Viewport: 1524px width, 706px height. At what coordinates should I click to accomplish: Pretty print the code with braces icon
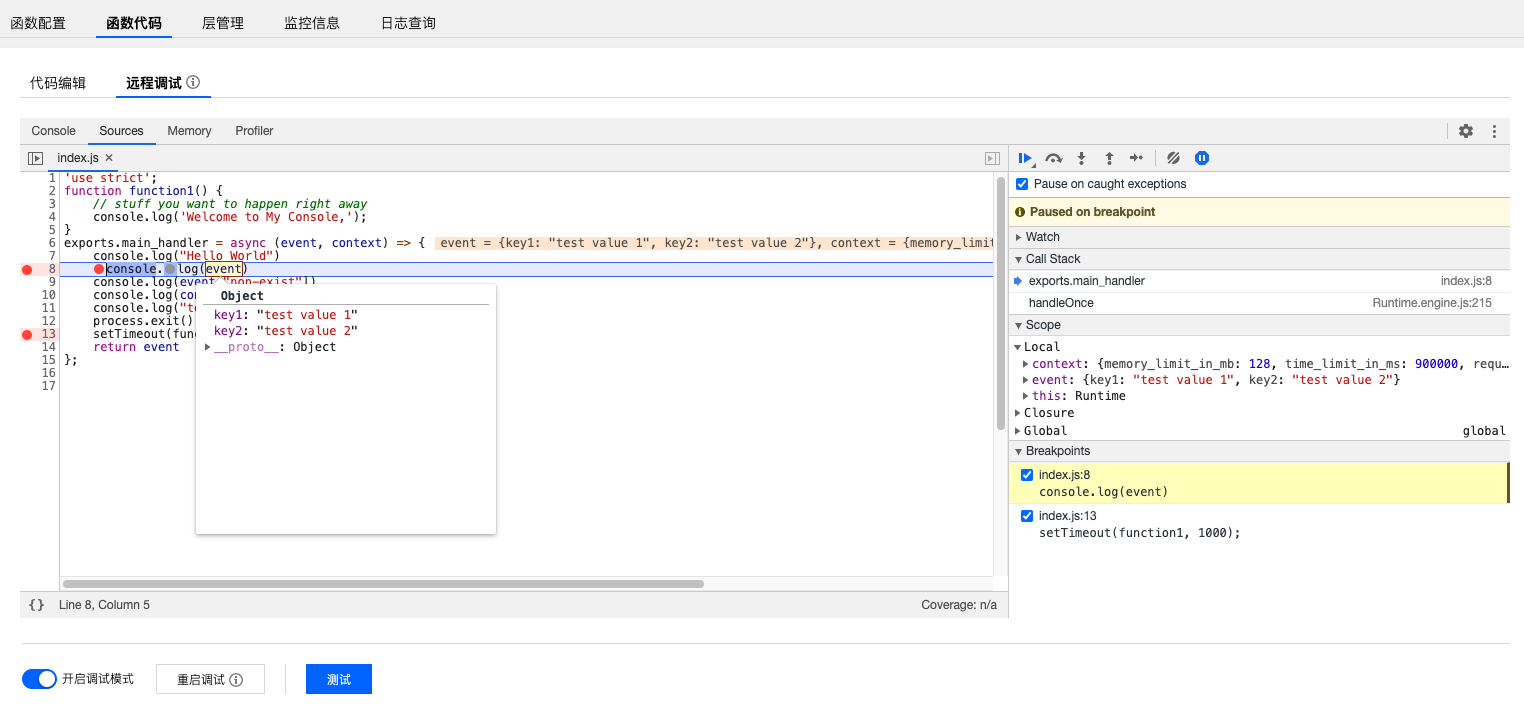pyautogui.click(x=36, y=605)
